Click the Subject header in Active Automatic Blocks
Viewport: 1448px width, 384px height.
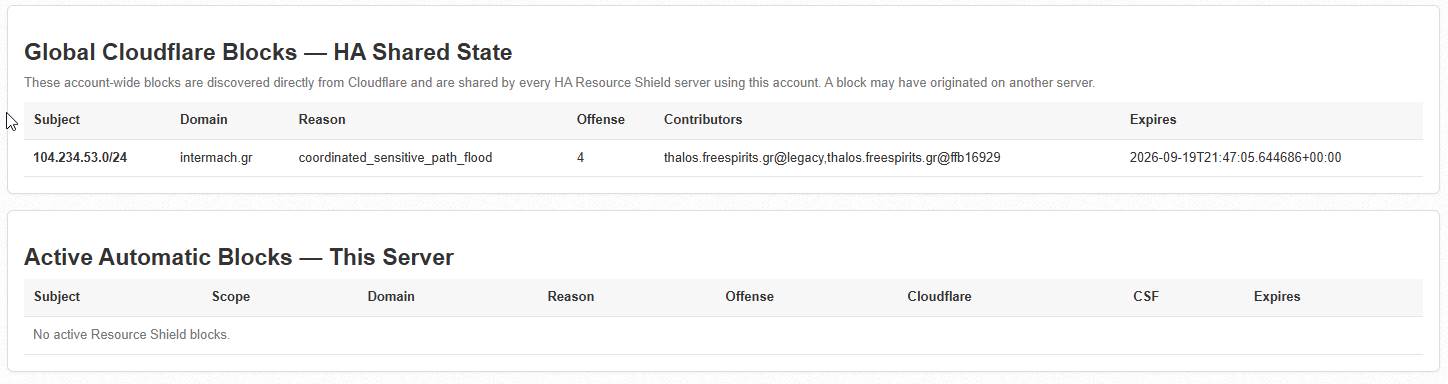57,297
